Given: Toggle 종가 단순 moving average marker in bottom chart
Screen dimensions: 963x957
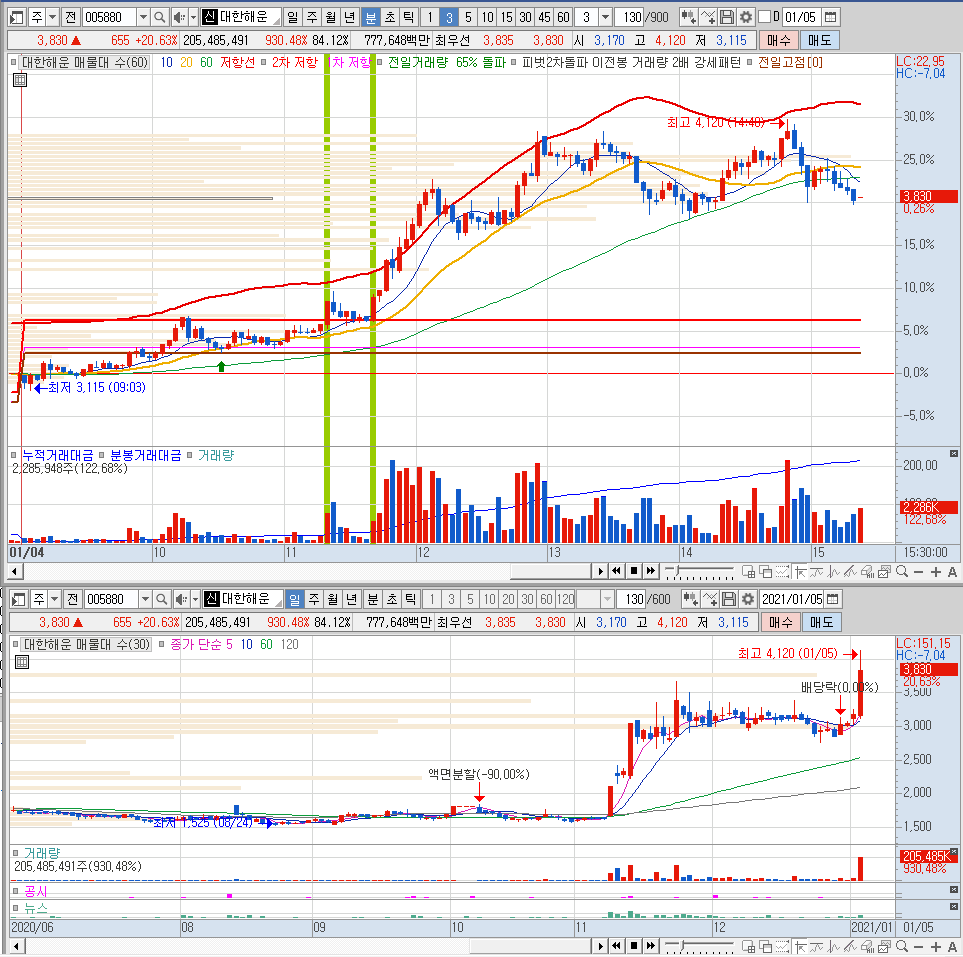Looking at the screenshot, I should (x=162, y=644).
